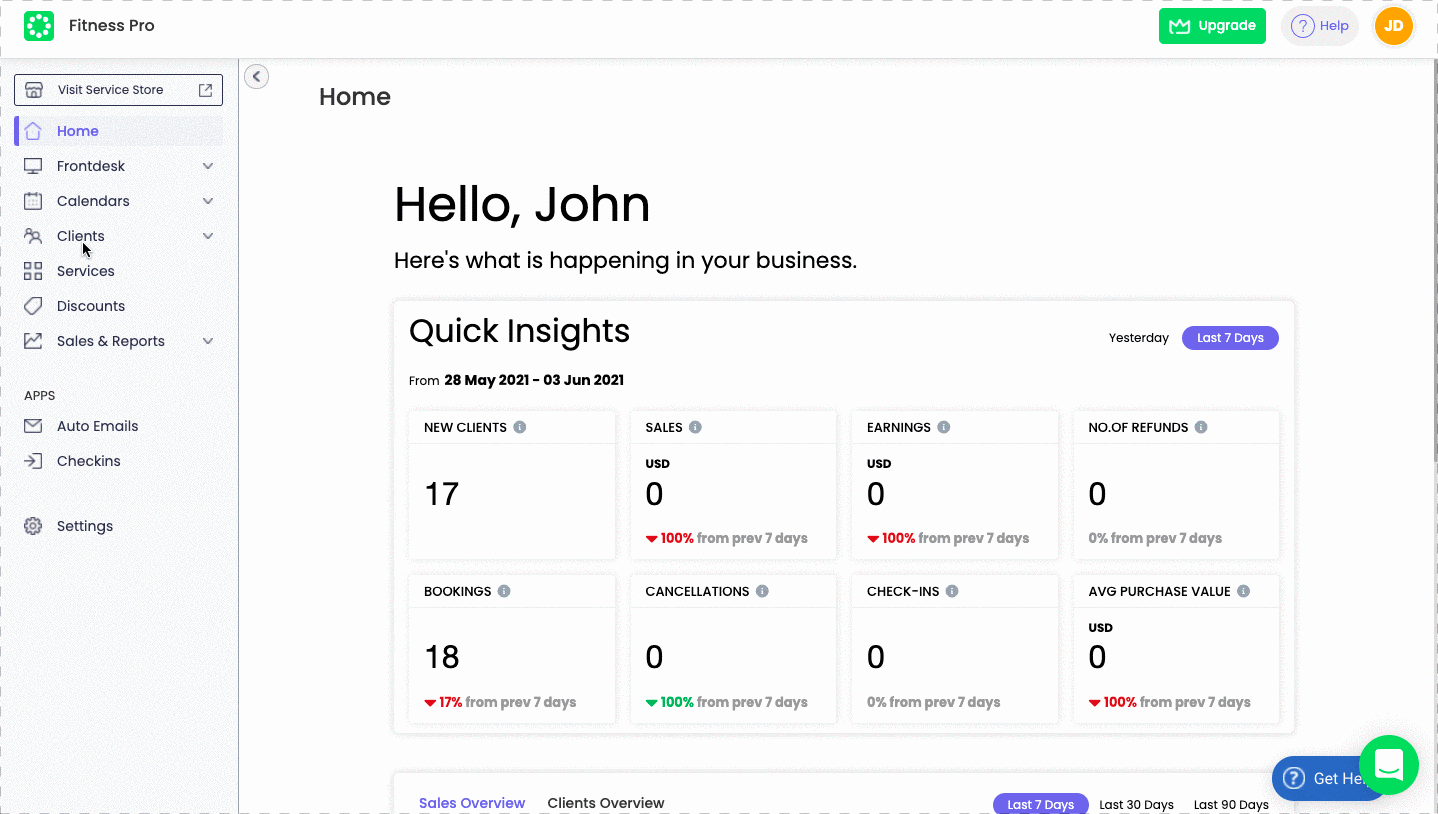Select the Discounts tag icon
The width and height of the screenshot is (1438, 814).
33,305
